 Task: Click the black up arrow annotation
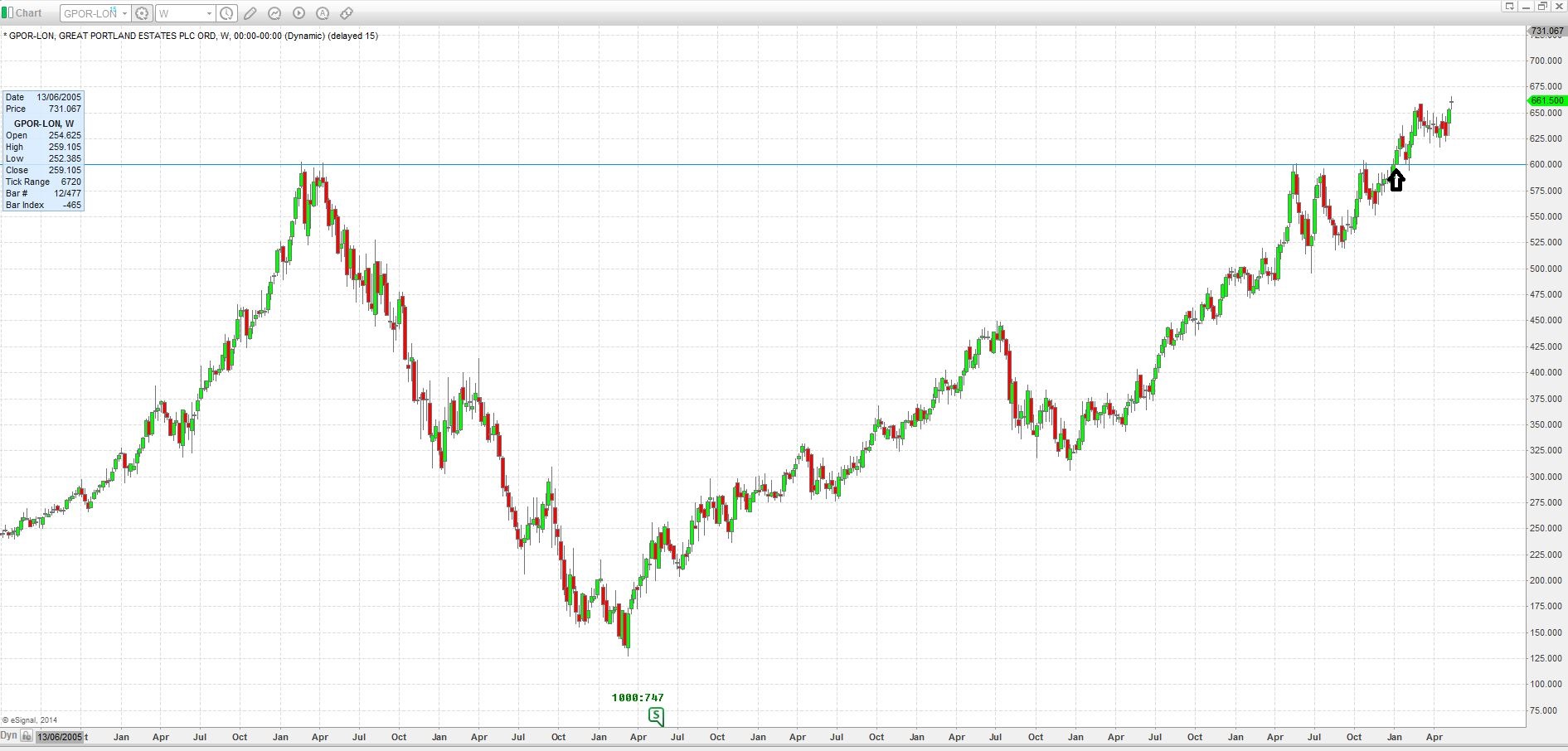point(1396,180)
